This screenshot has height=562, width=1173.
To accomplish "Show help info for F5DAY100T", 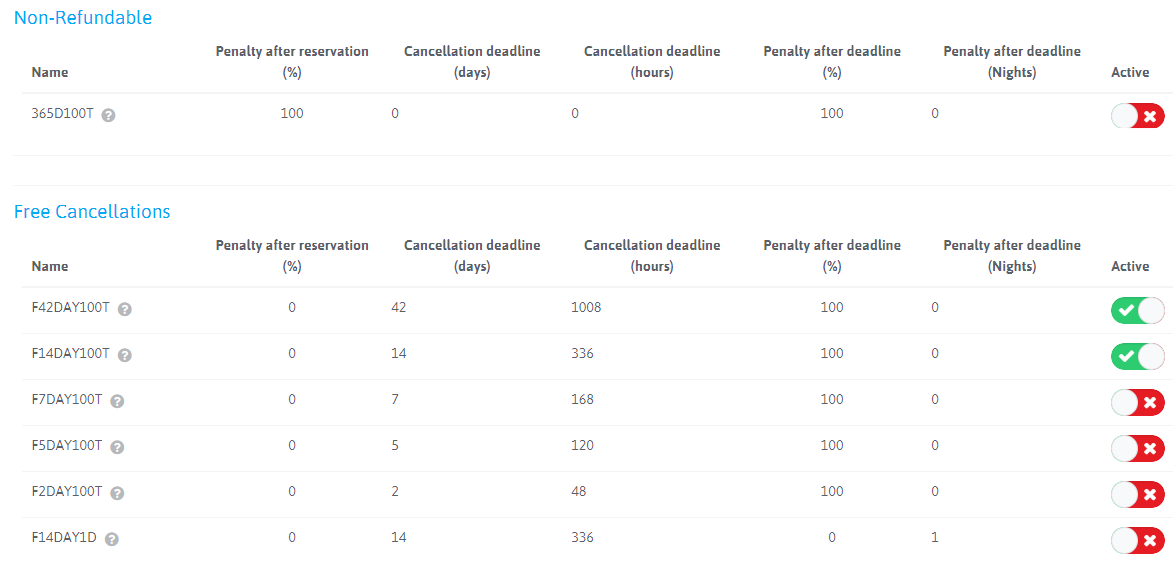I will pyautogui.click(x=117, y=447).
